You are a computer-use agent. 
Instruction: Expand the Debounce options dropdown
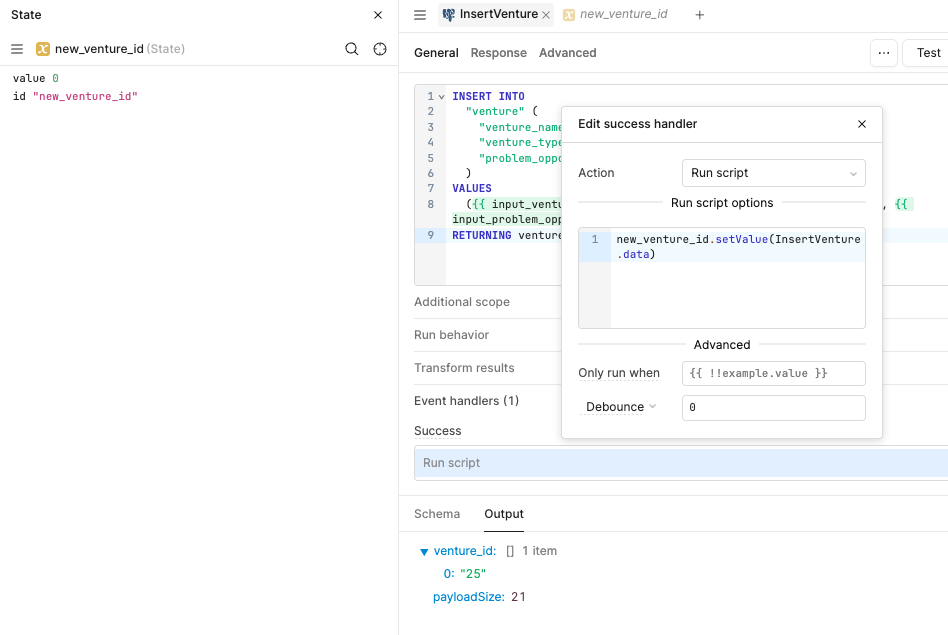(621, 407)
